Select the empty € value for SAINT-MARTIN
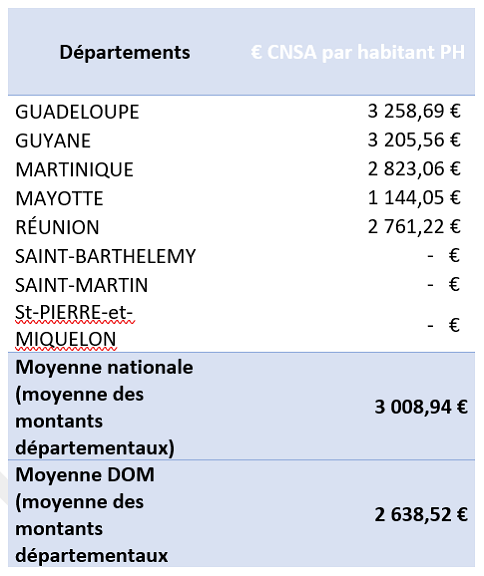This screenshot has width=484, height=576. pyautogui.click(x=444, y=284)
